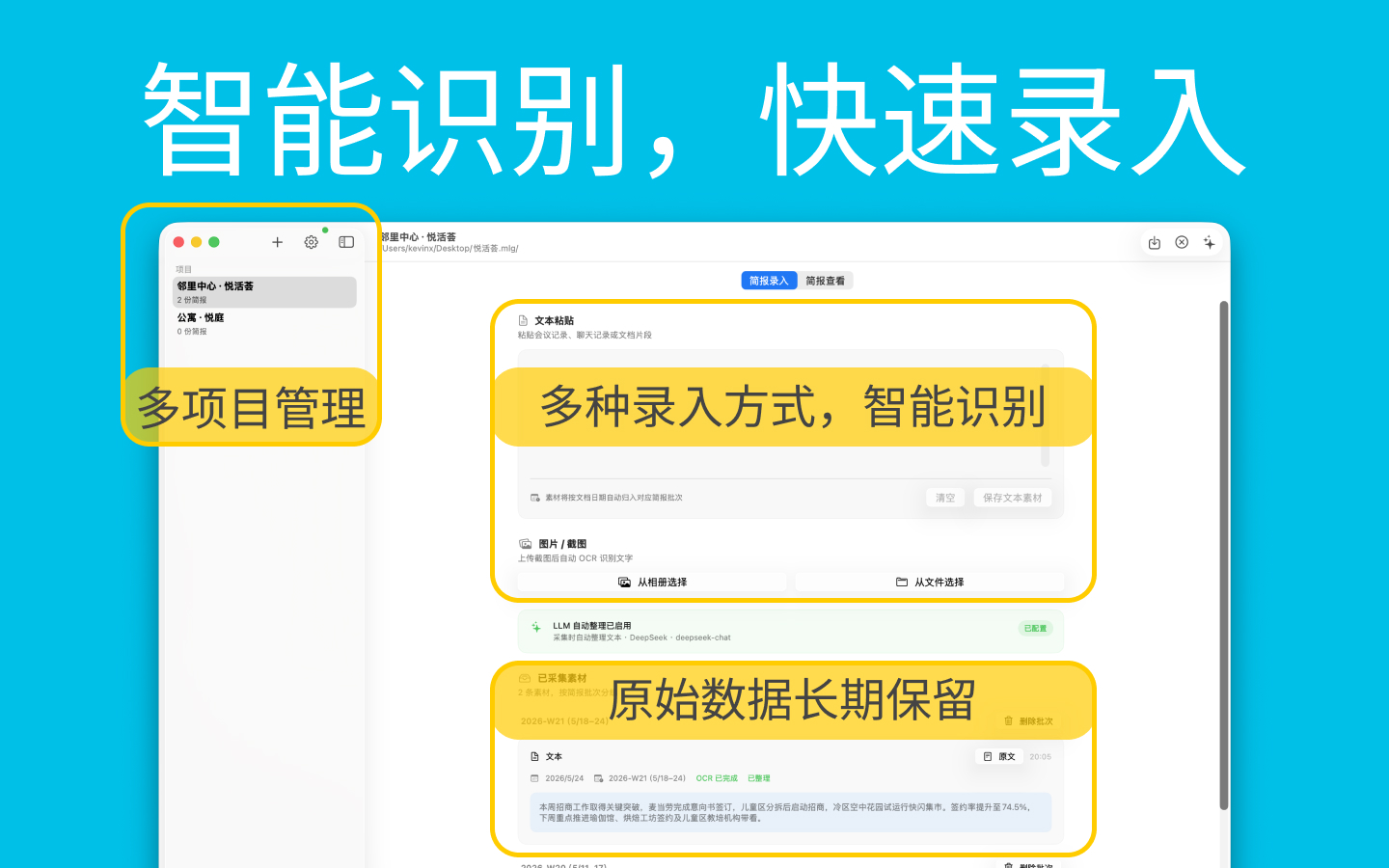Choose 从文件选择 to upload image
1389x868 pixels.
click(930, 583)
